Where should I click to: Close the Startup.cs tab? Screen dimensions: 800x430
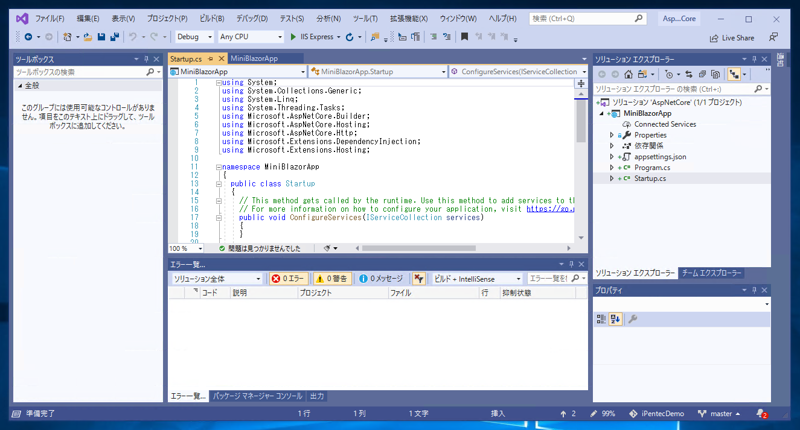click(221, 59)
